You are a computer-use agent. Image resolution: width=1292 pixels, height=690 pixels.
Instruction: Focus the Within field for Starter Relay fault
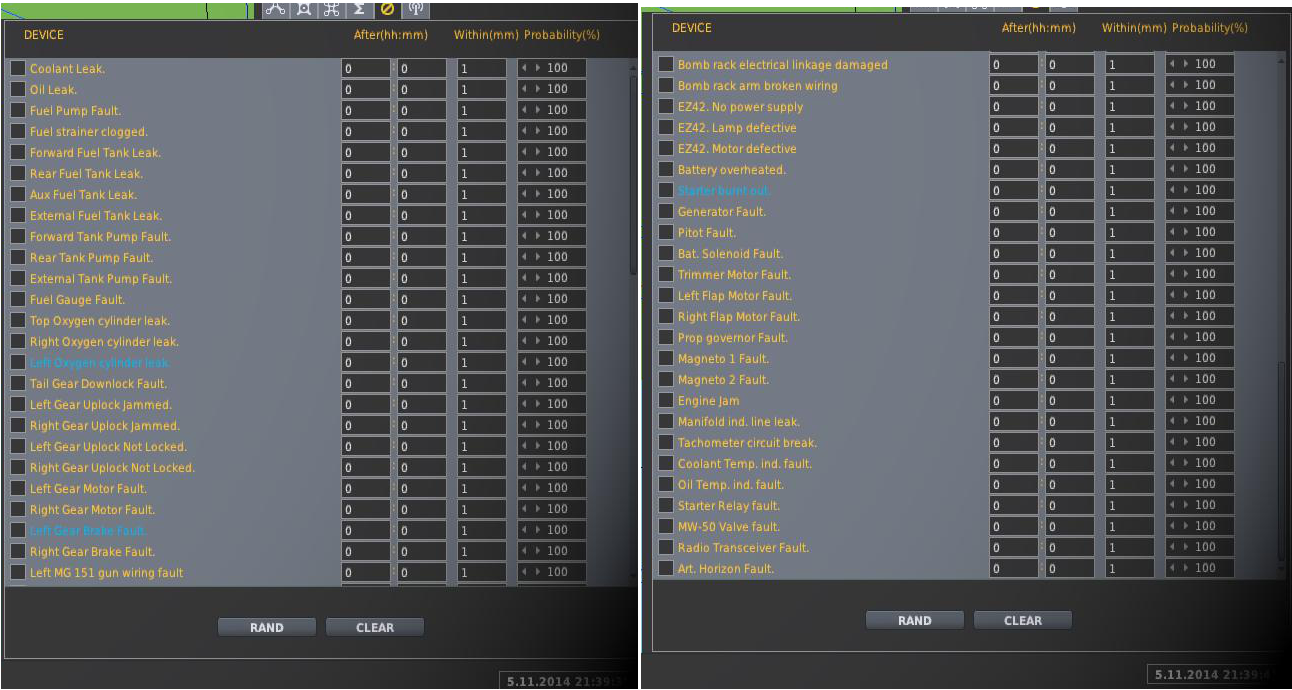(x=1130, y=505)
